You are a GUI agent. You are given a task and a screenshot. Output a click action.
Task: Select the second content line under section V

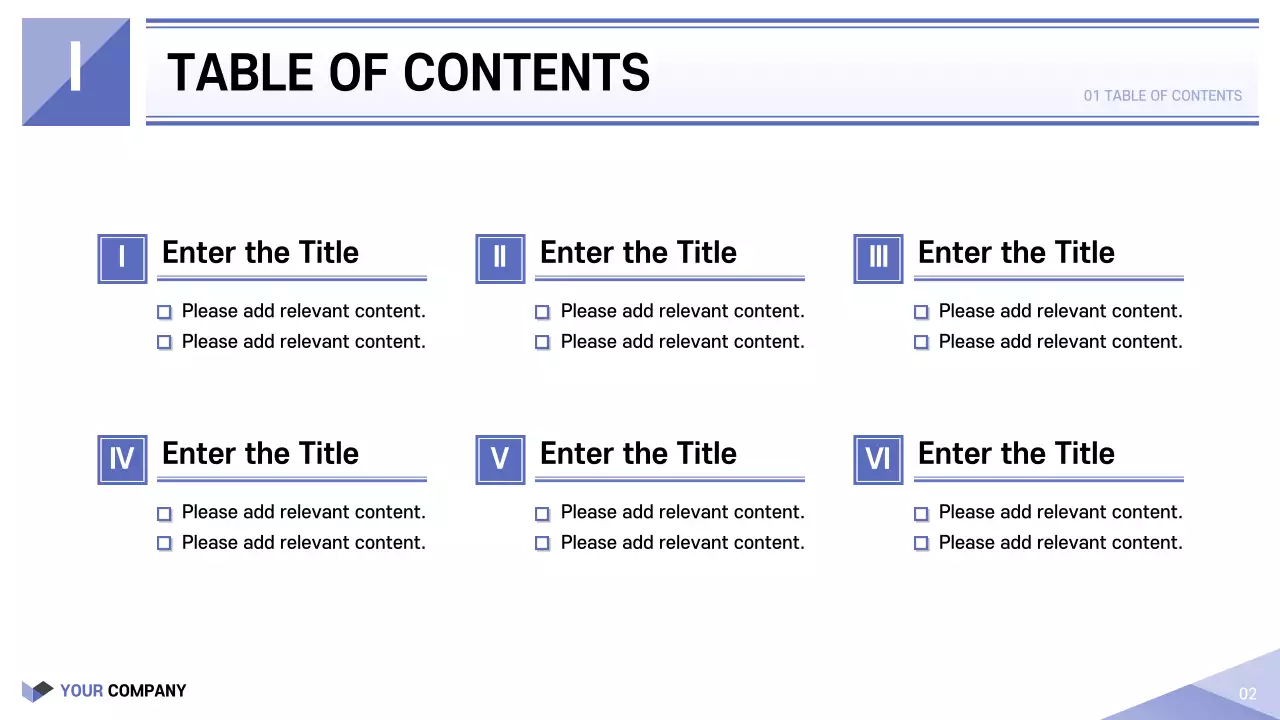point(682,542)
